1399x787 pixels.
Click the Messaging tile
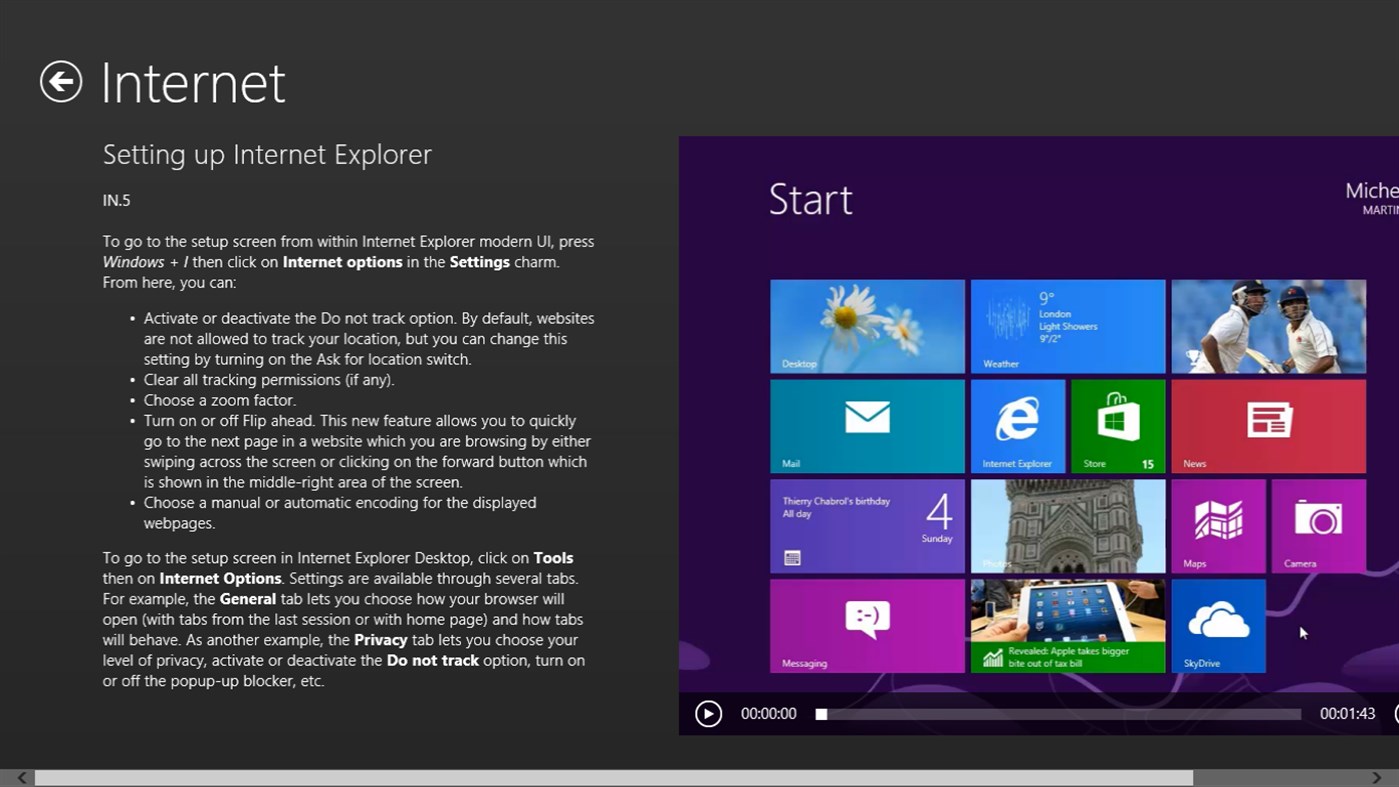(866, 625)
